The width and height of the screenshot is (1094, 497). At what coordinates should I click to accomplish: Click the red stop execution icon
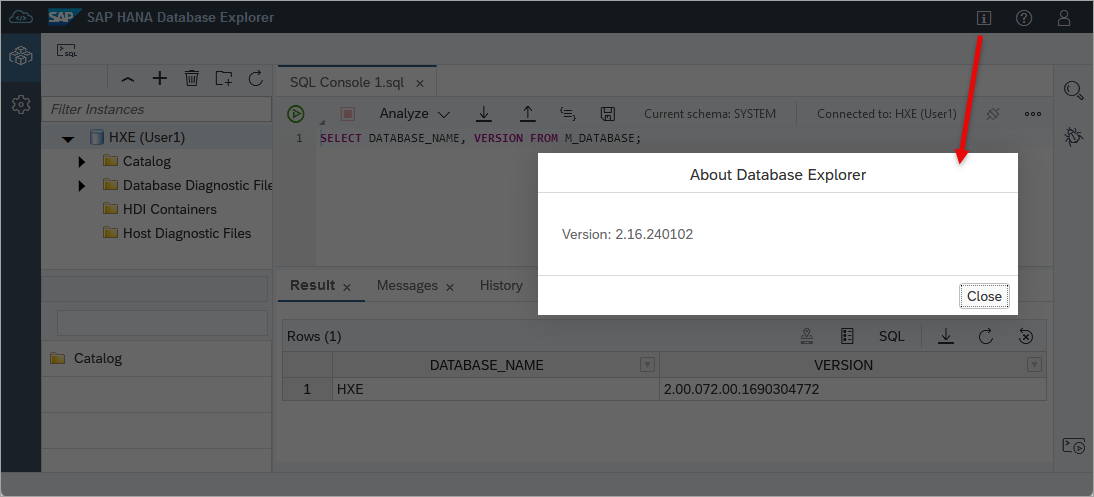[x=348, y=114]
